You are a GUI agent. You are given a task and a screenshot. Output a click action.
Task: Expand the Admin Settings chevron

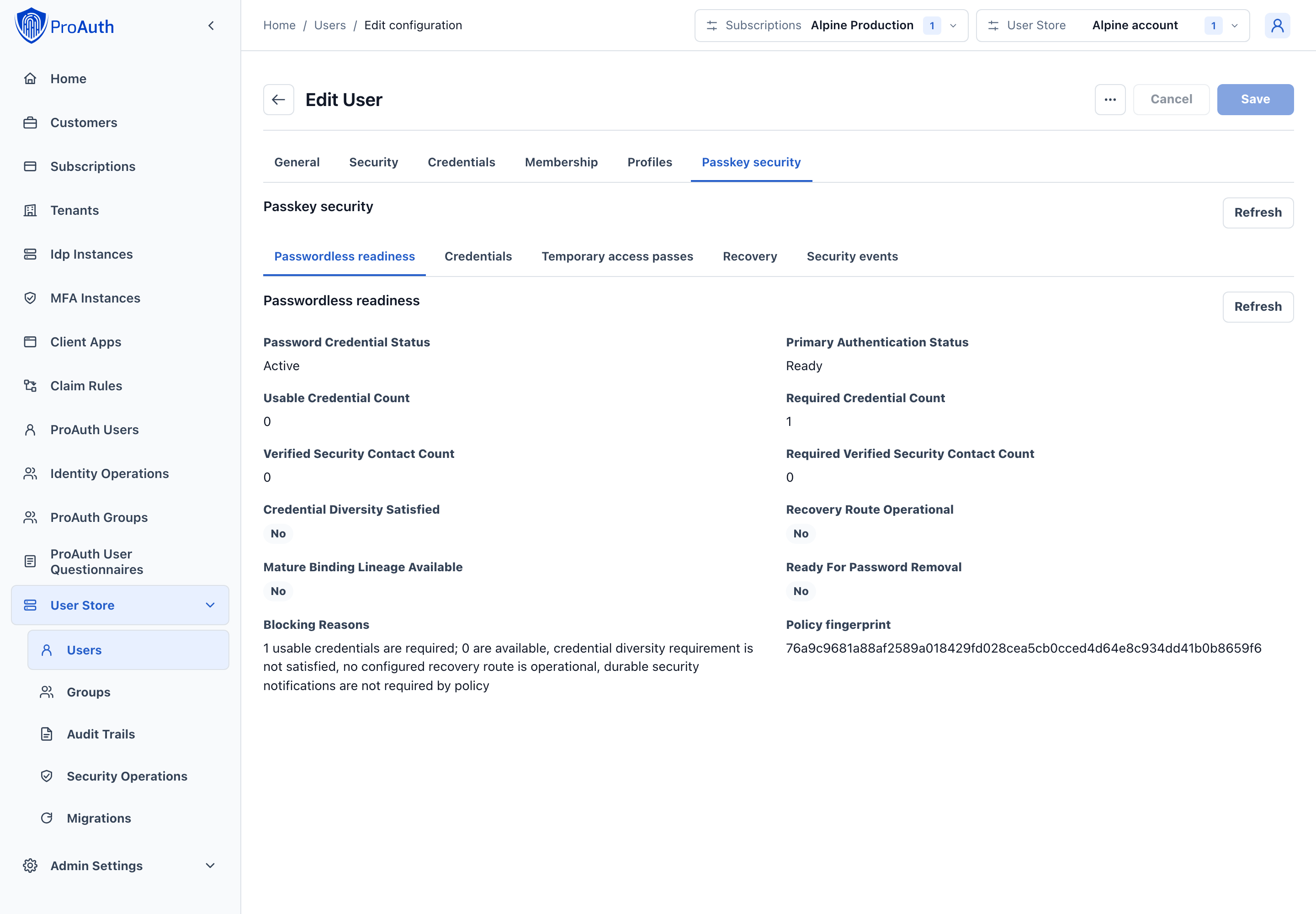click(210, 866)
